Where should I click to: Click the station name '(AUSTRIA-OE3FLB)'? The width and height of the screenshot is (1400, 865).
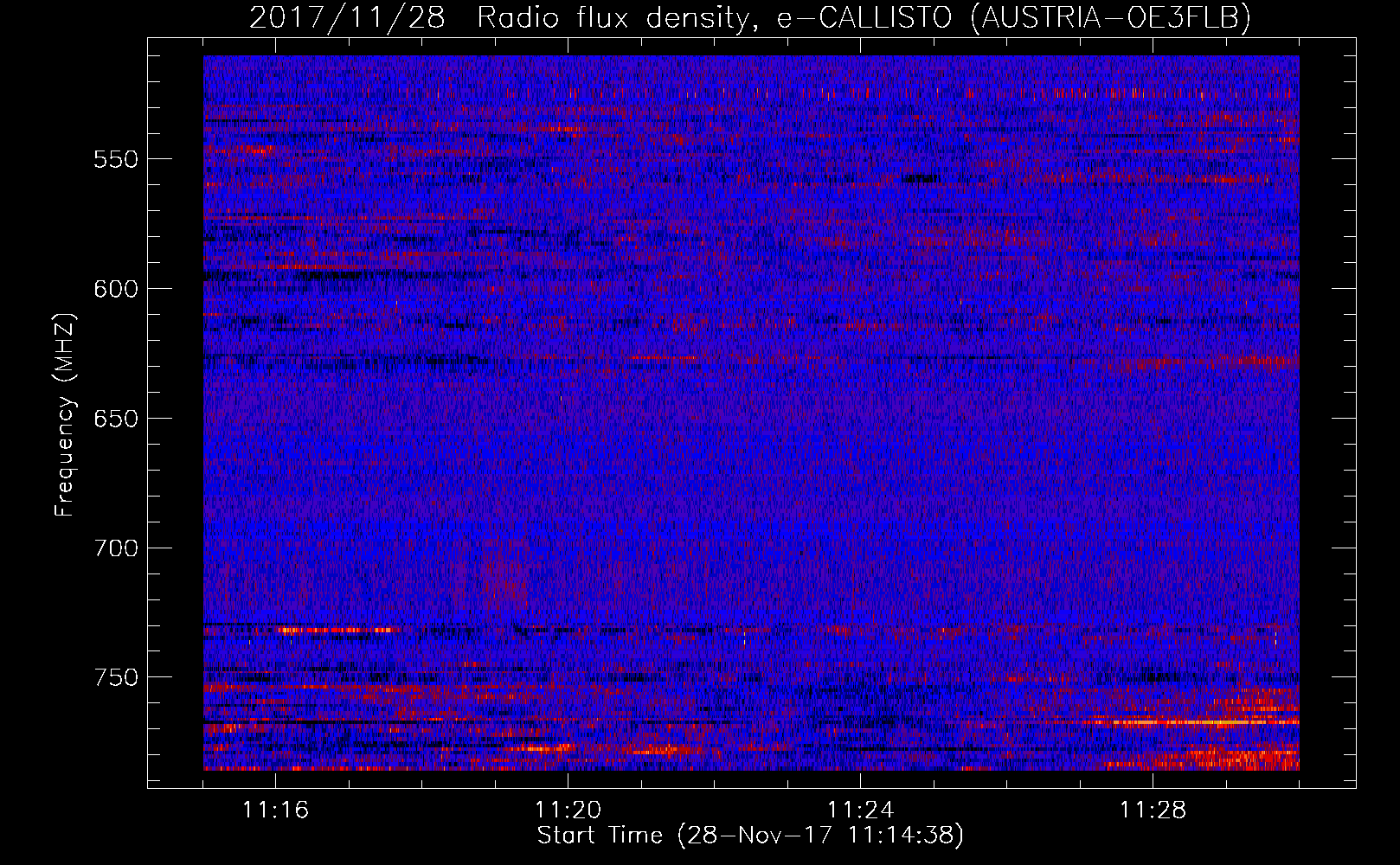tap(1111, 18)
